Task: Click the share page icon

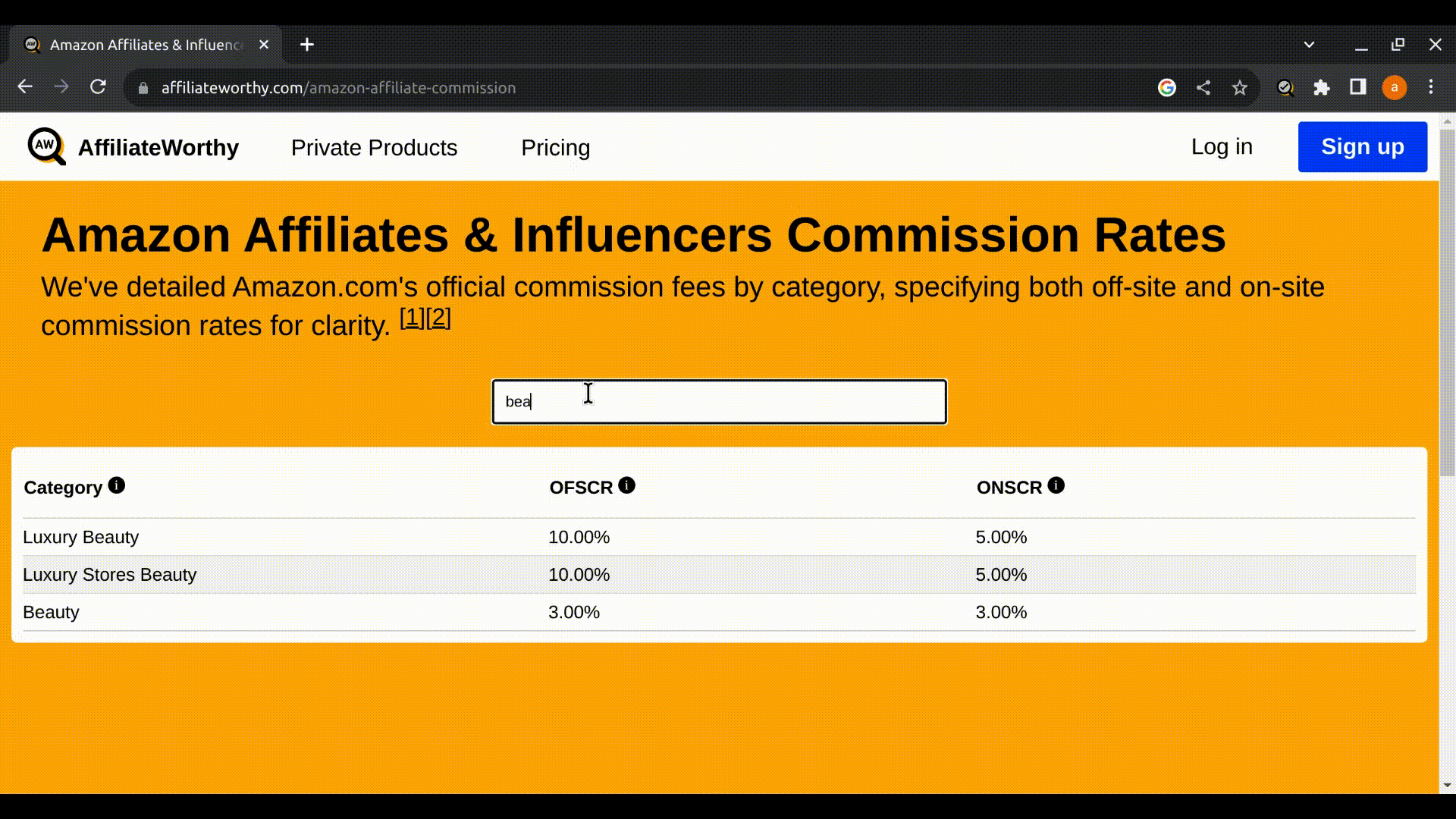Action: click(x=1203, y=88)
